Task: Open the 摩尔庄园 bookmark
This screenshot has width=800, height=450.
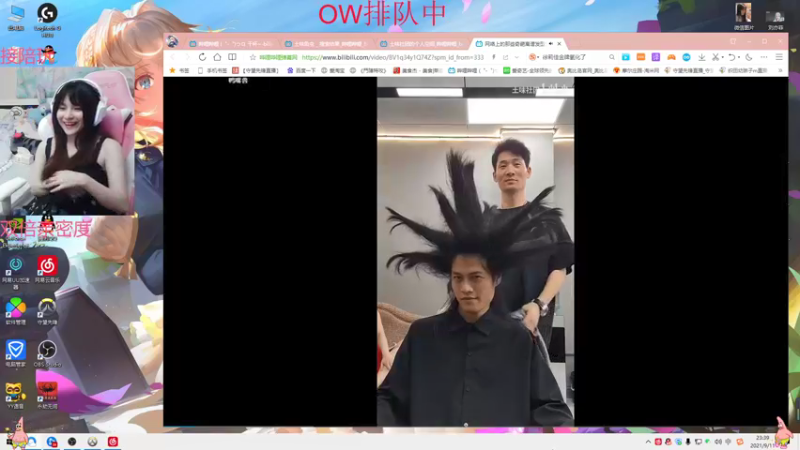Action: click(636, 70)
